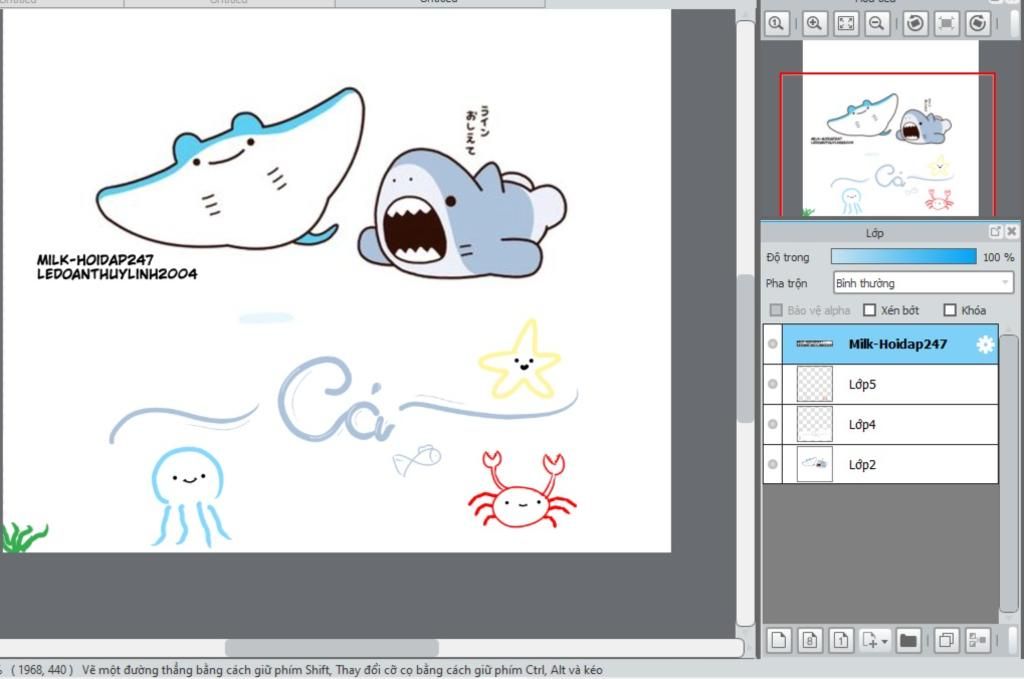Click the manta ray illustration on canvas
The image size is (1024, 679).
pyautogui.click(x=230, y=170)
